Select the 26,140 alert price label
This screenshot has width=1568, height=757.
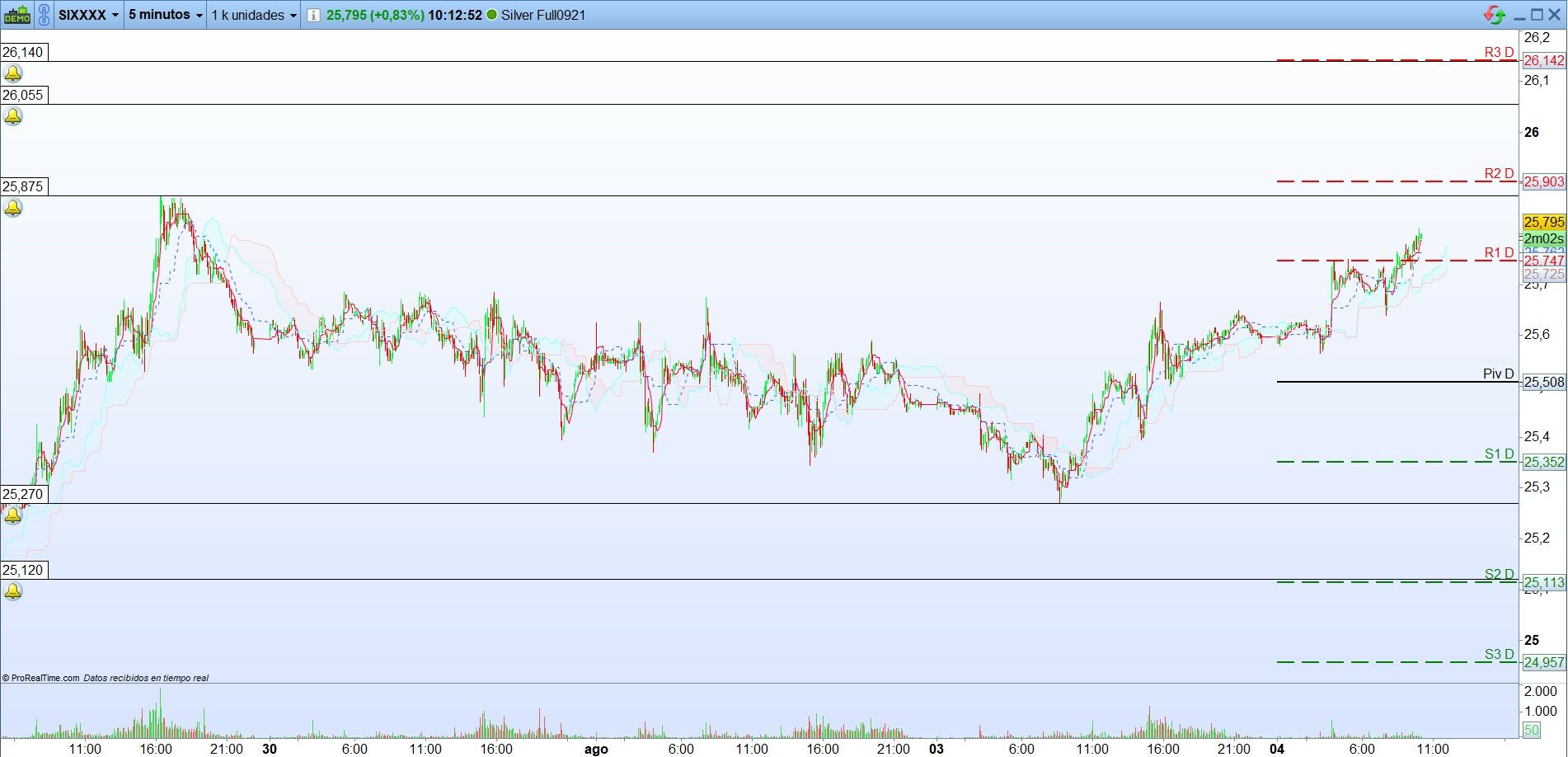pyautogui.click(x=23, y=52)
